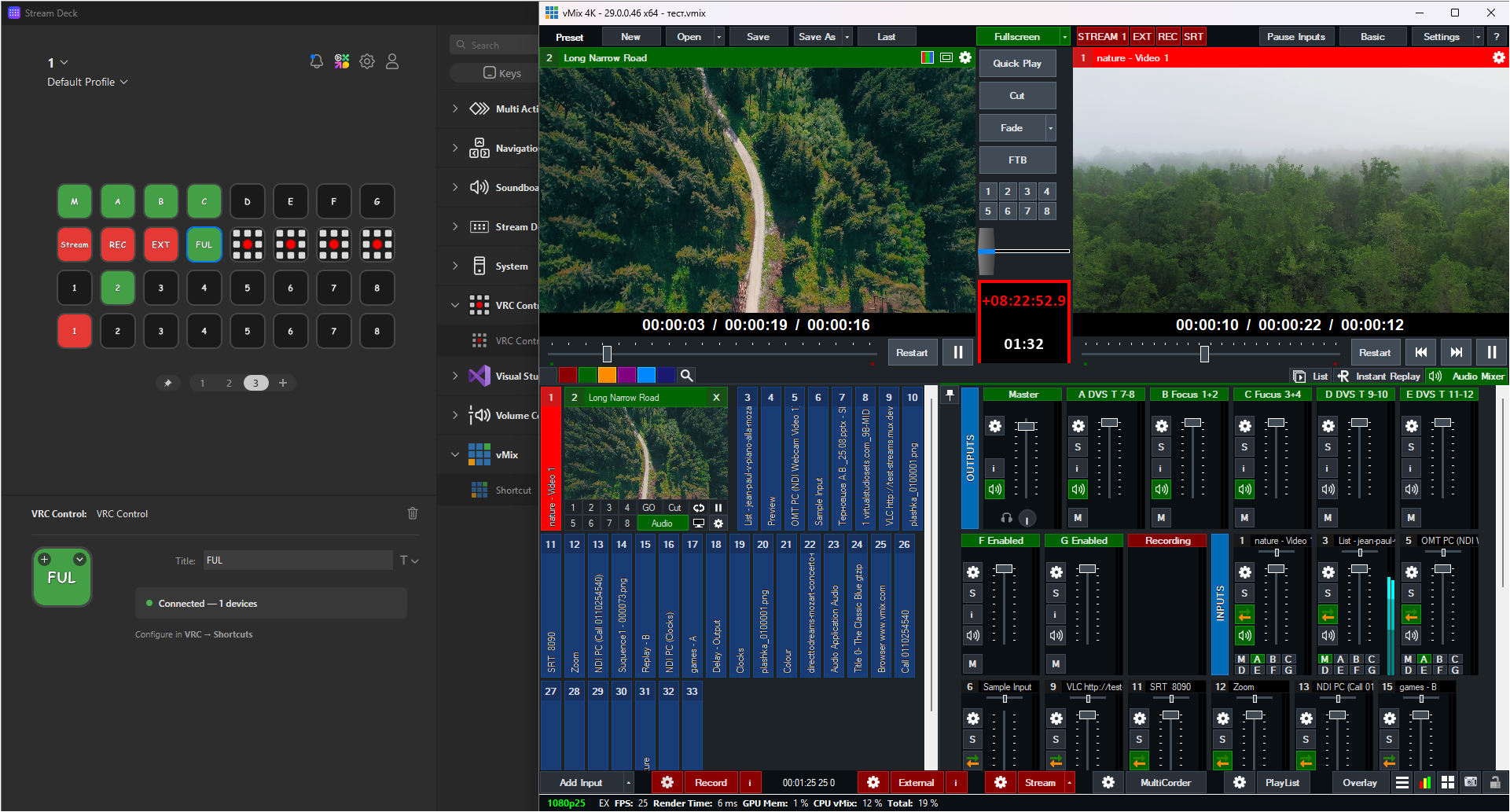This screenshot has width=1510, height=812.
Task: Click the FTB button
Action: click(1017, 160)
